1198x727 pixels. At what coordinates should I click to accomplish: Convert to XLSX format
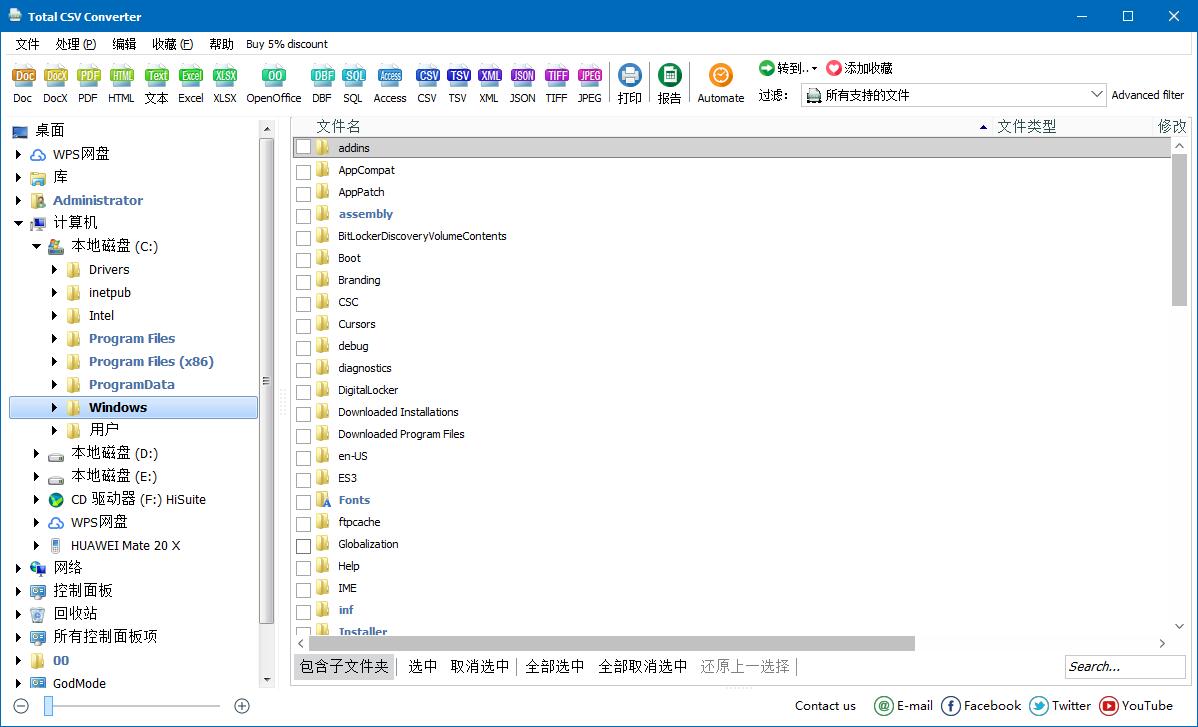pos(225,83)
